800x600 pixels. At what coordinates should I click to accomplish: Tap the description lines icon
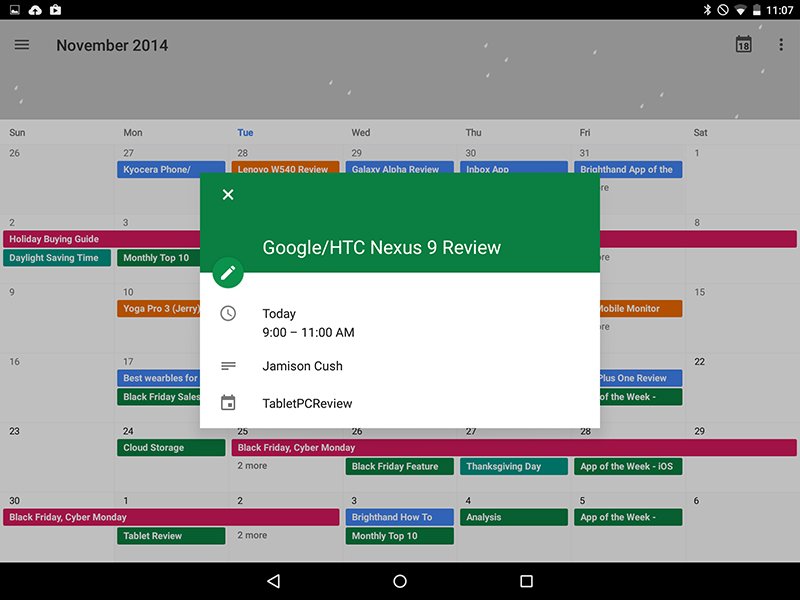click(x=228, y=366)
